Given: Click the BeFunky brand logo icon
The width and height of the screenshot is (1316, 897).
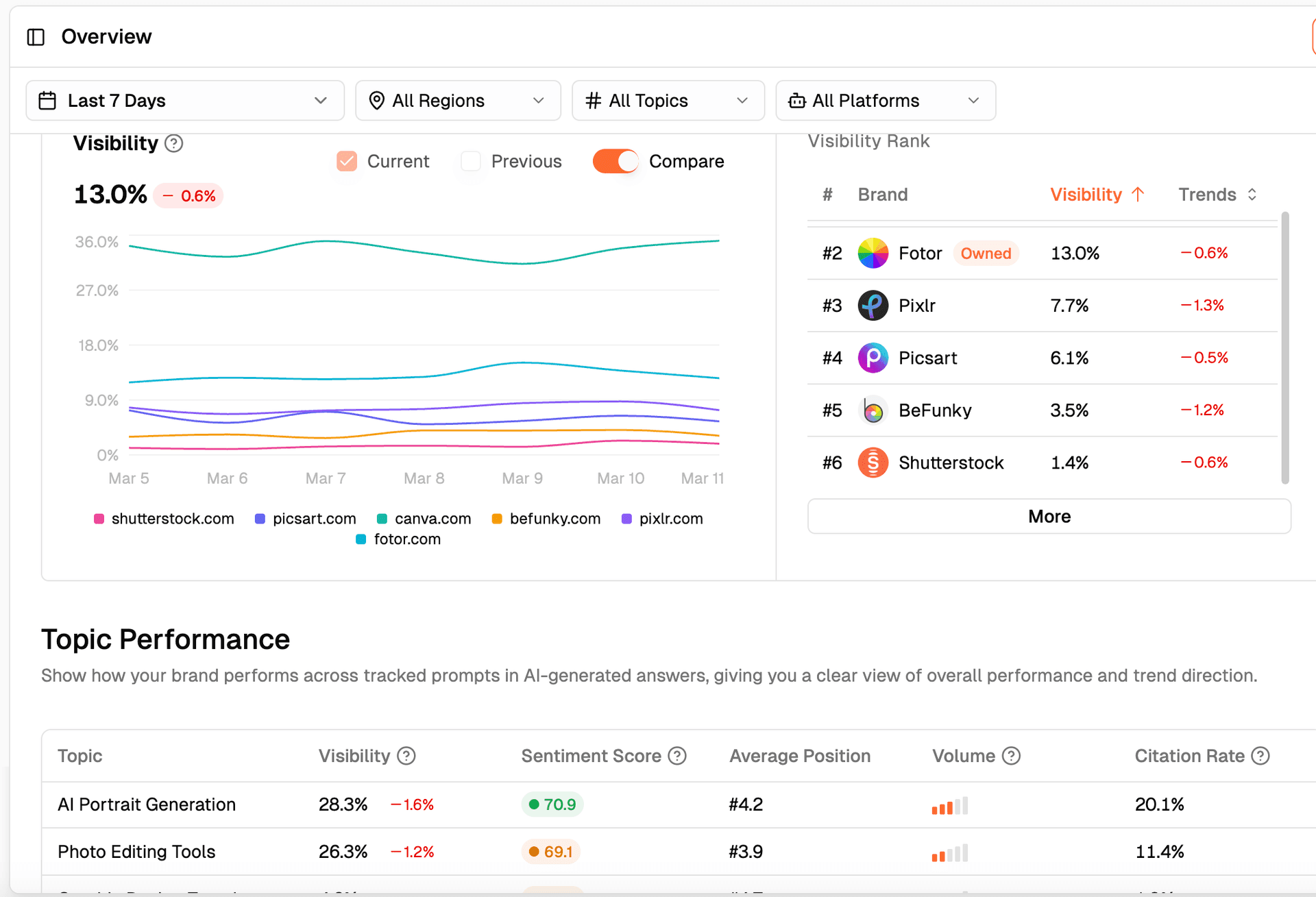Looking at the screenshot, I should (873, 410).
